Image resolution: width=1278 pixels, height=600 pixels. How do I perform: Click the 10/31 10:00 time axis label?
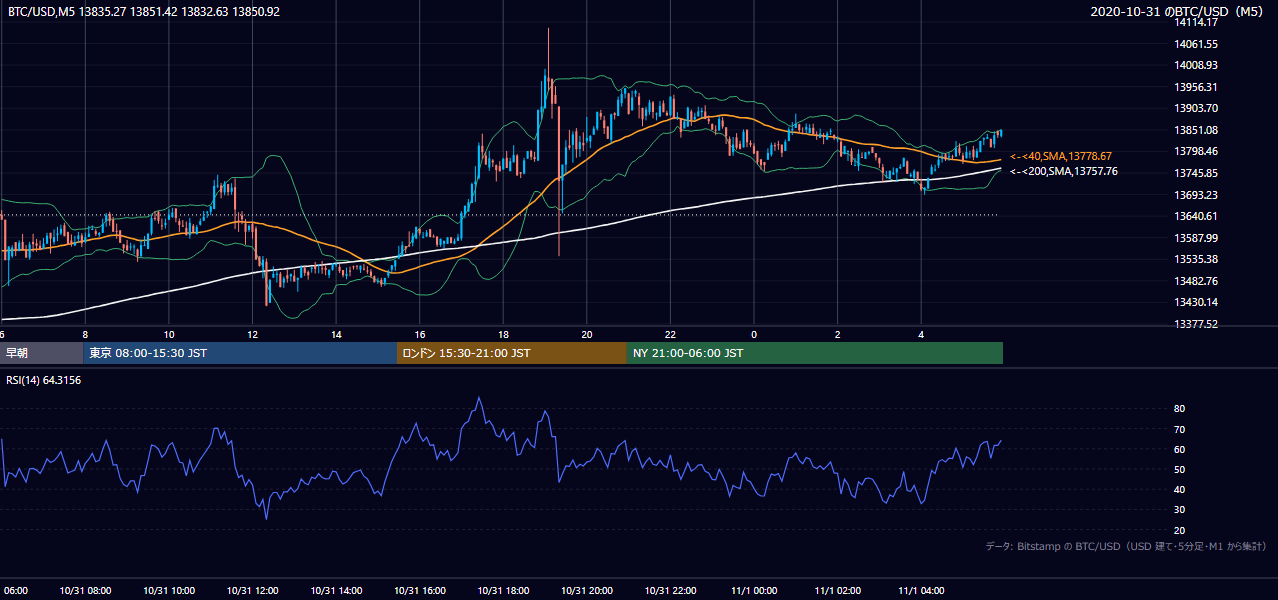coord(169,591)
